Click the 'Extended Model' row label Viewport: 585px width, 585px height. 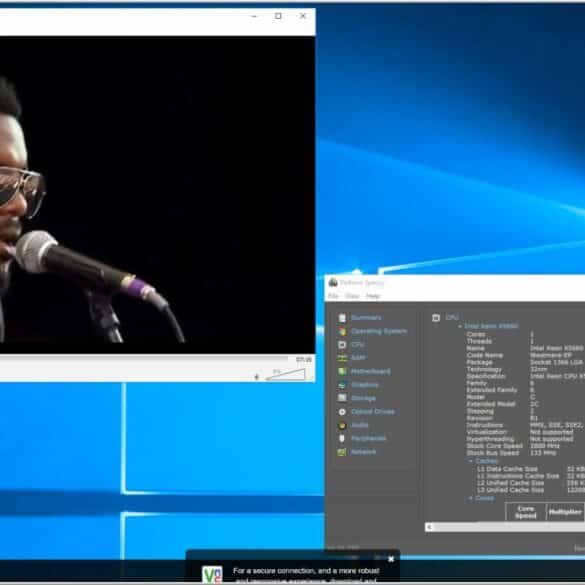[491, 404]
